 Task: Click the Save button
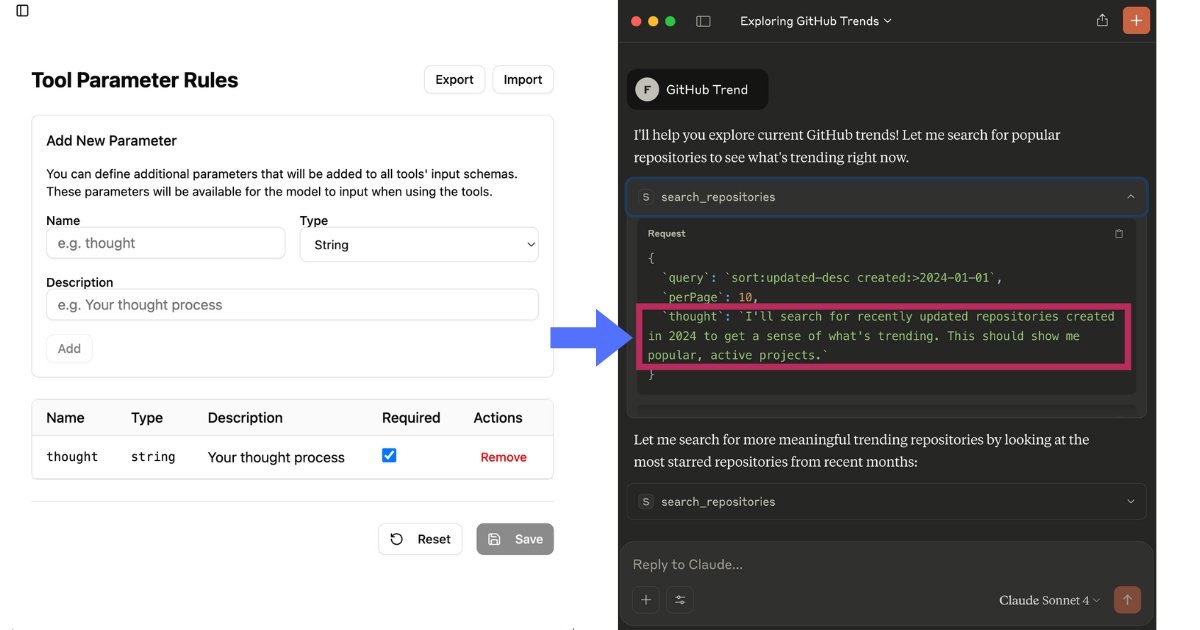515,539
